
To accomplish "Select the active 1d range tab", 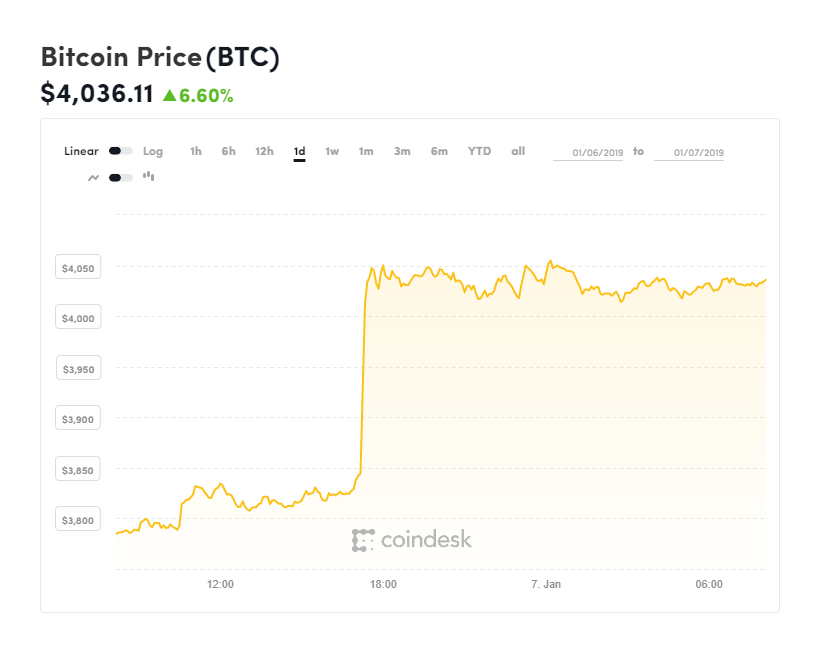I will pos(299,151).
